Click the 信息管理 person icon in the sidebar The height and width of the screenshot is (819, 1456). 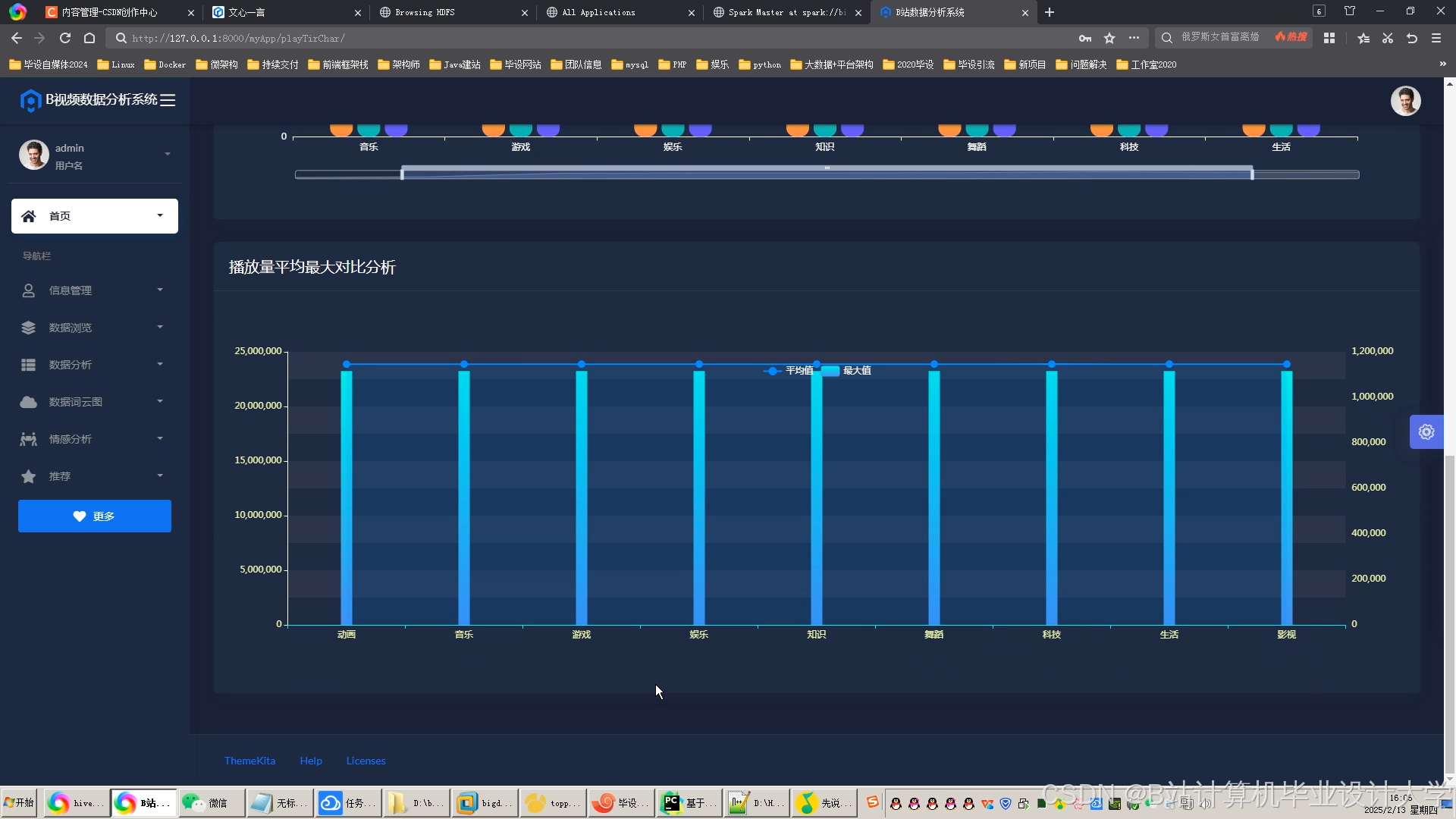pyautogui.click(x=29, y=290)
